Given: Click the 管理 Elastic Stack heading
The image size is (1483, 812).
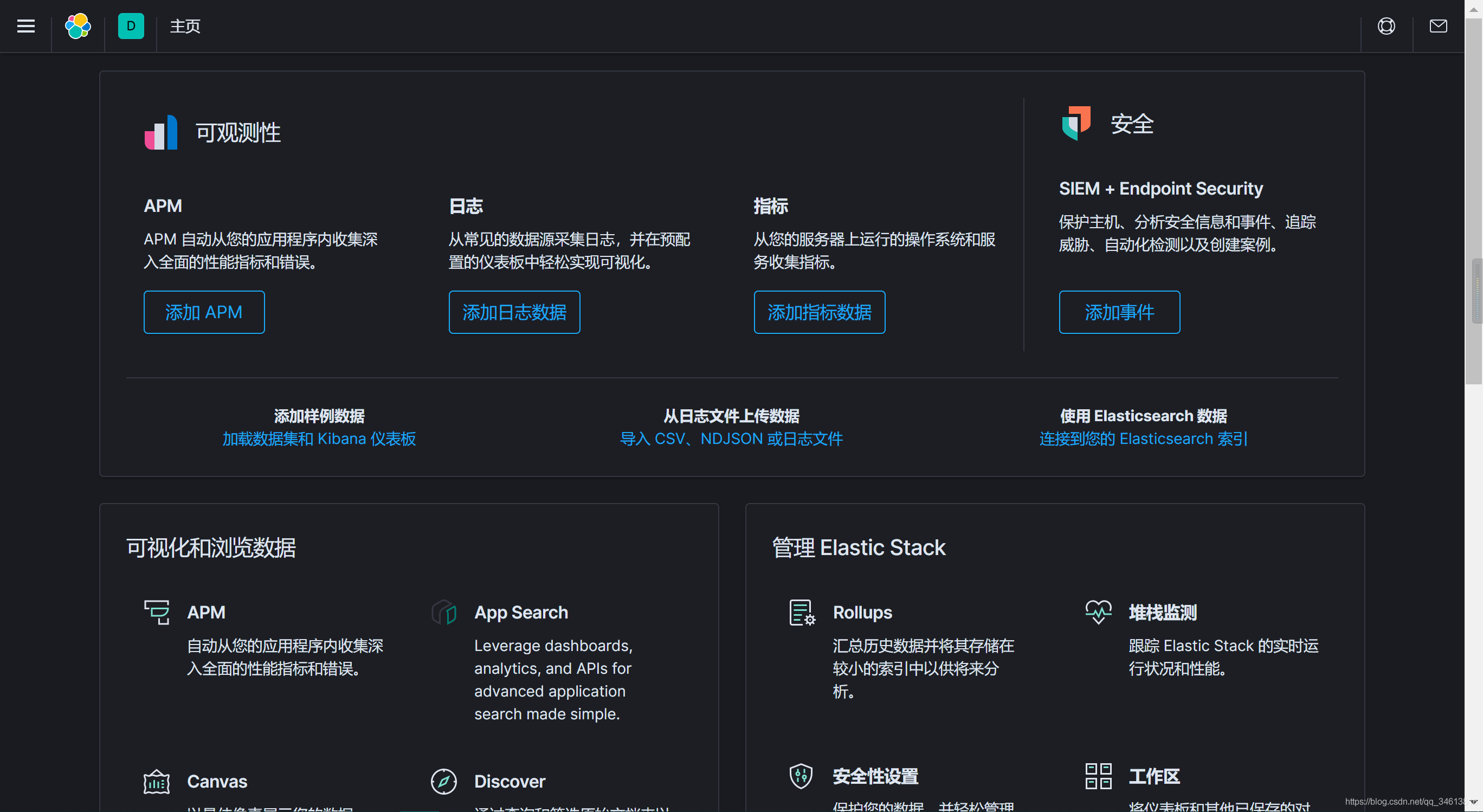Looking at the screenshot, I should 859,547.
